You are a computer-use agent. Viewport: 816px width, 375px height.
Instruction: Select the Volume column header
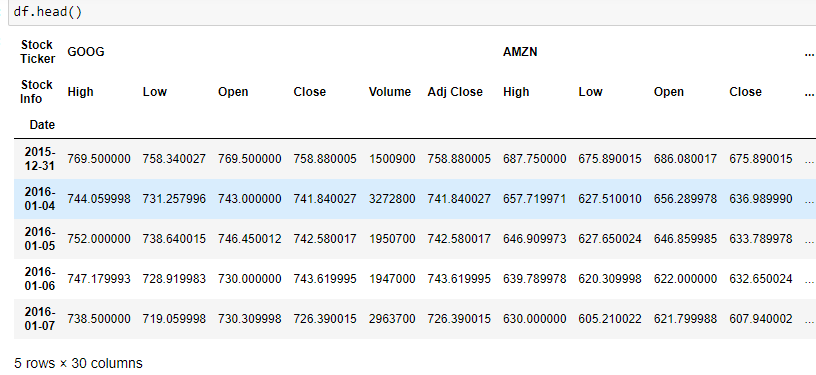390,92
